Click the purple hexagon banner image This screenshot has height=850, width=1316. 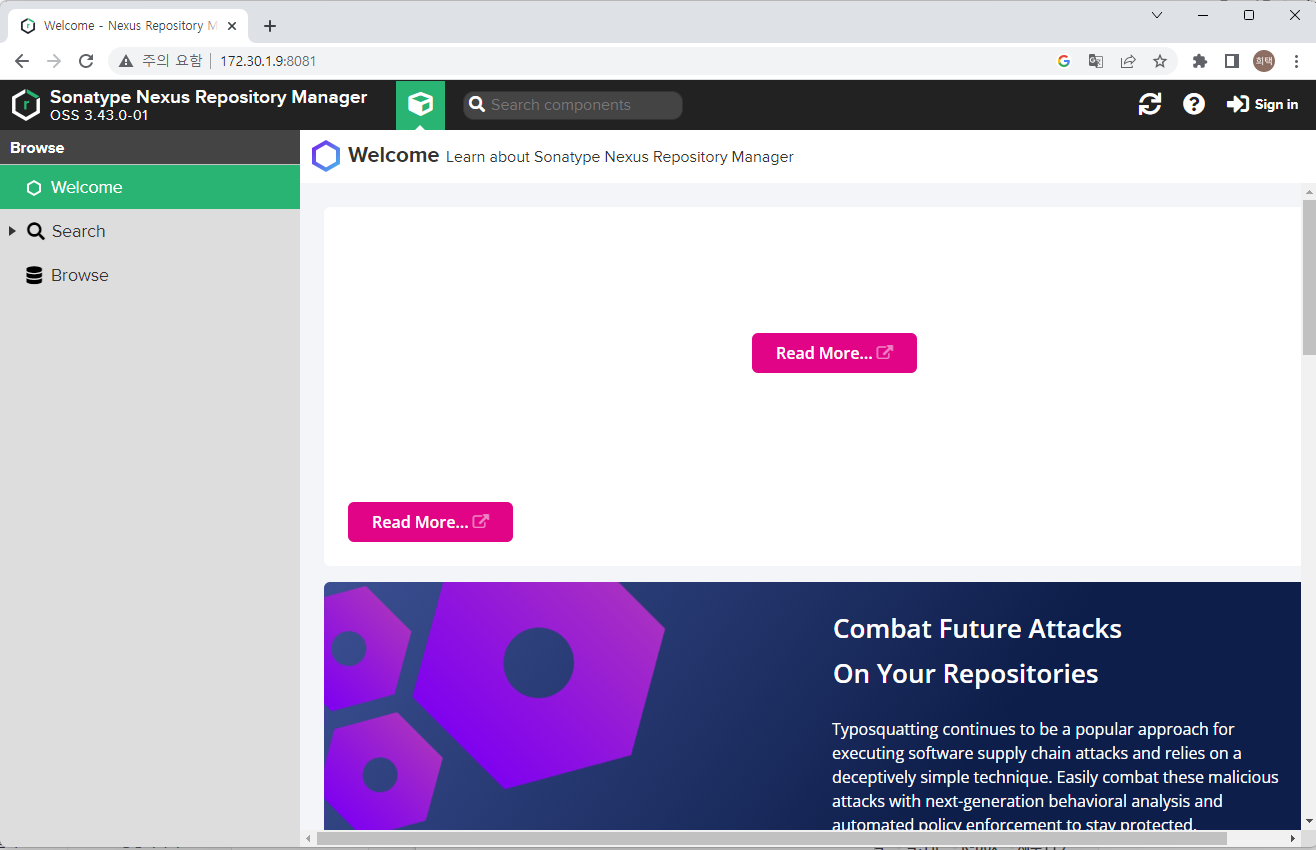[x=495, y=706]
